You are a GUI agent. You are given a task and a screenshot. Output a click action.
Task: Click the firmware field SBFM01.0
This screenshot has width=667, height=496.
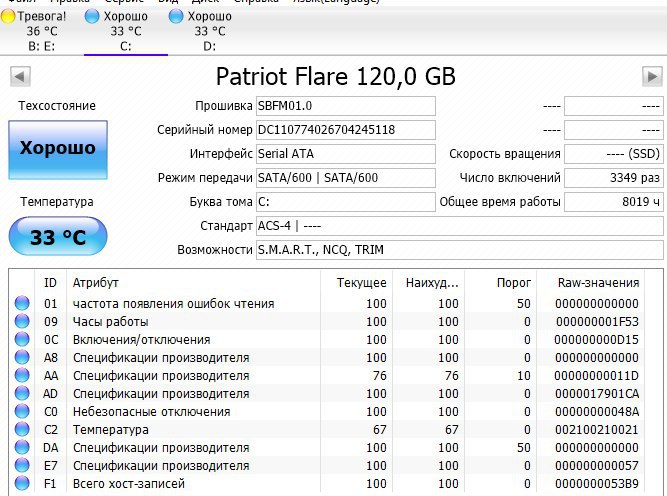pos(346,106)
